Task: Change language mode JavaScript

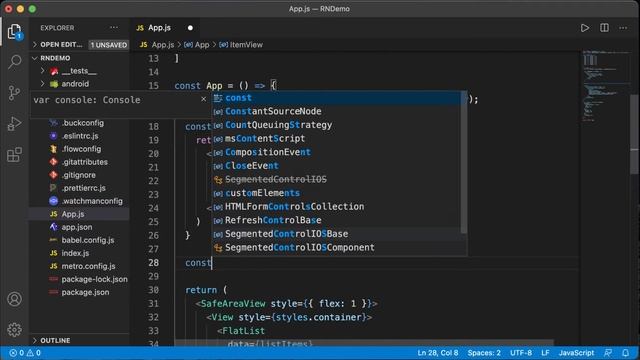Action: click(576, 353)
